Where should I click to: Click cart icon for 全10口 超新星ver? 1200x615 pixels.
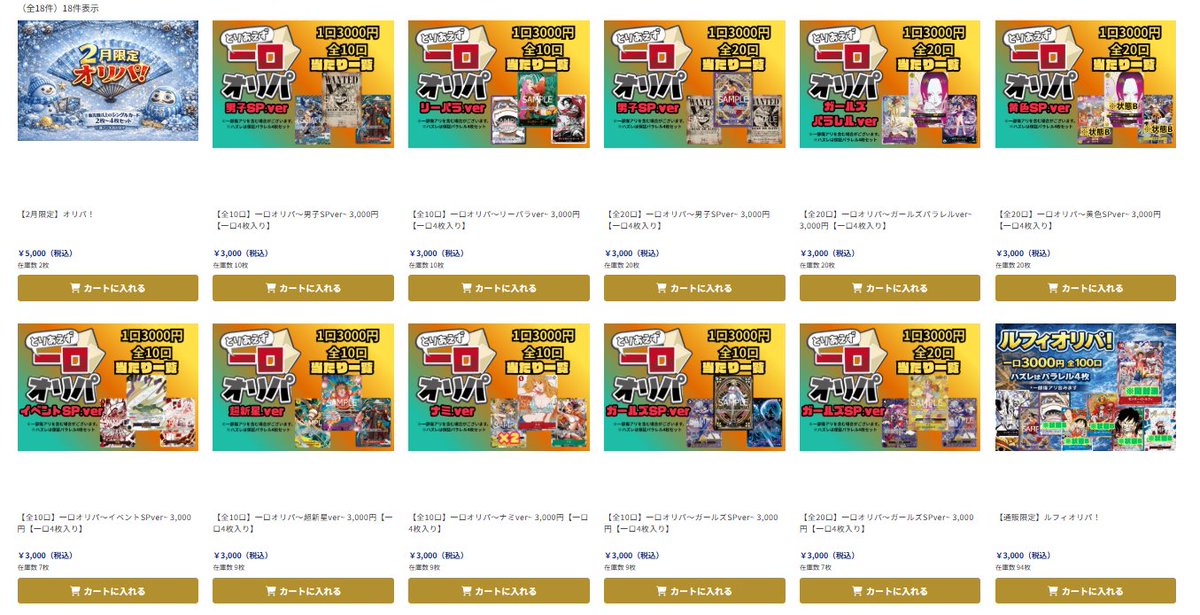pyautogui.click(x=271, y=591)
